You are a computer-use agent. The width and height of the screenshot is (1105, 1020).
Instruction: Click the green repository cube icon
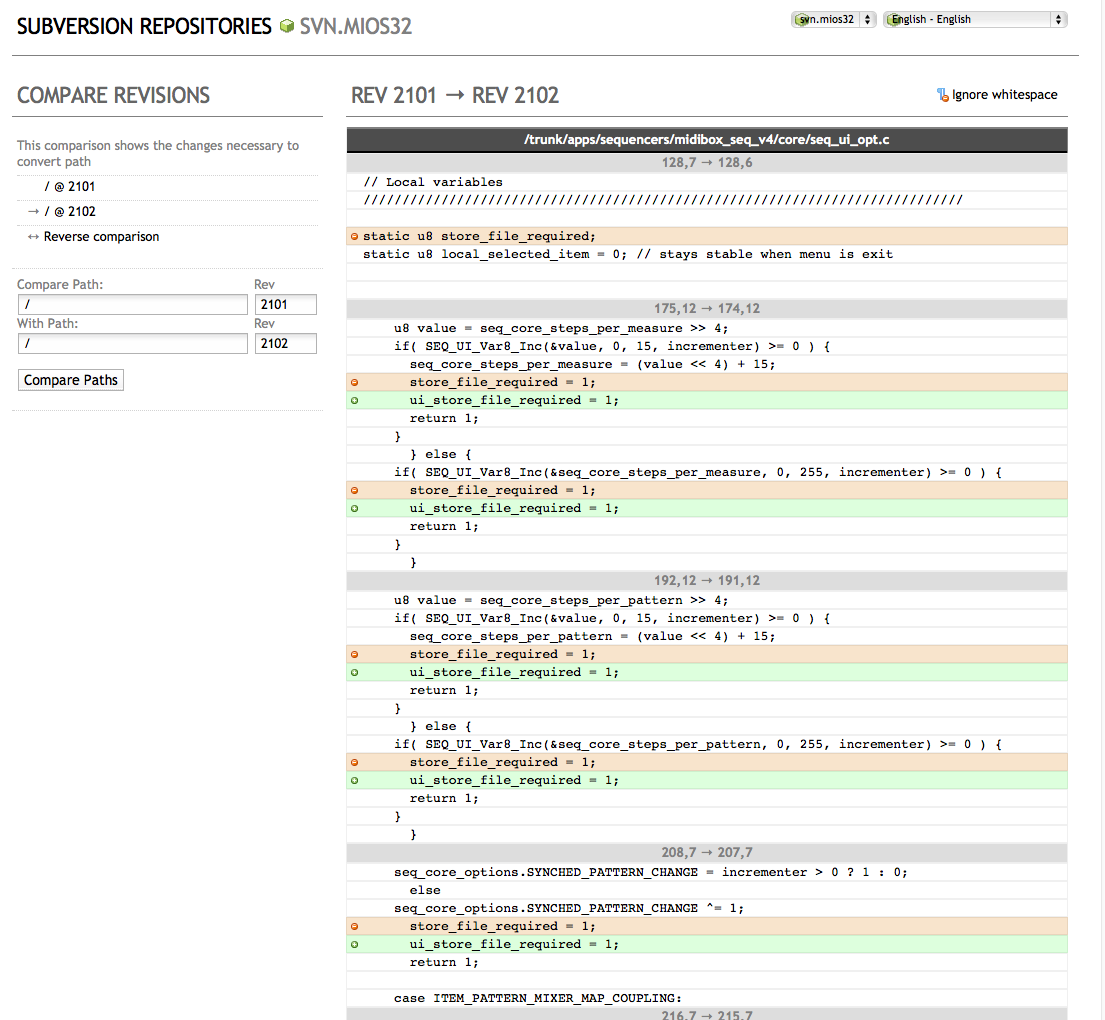point(287,27)
